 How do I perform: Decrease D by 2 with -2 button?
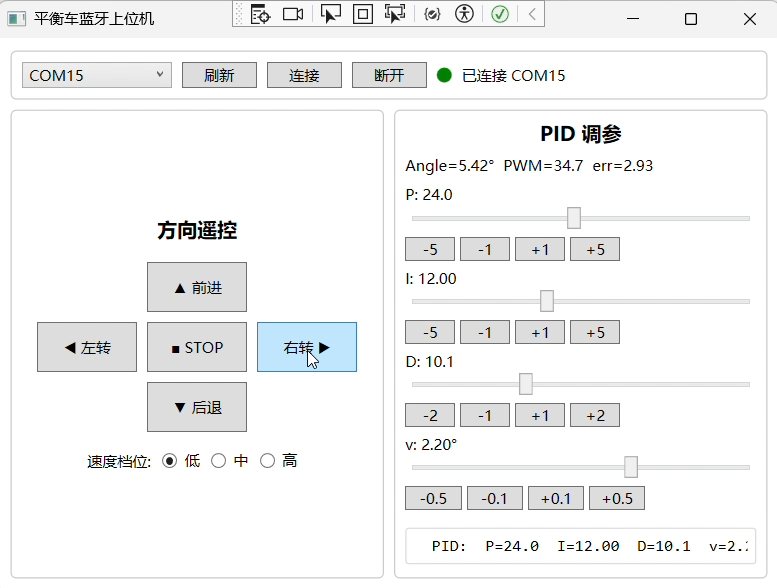coord(430,416)
